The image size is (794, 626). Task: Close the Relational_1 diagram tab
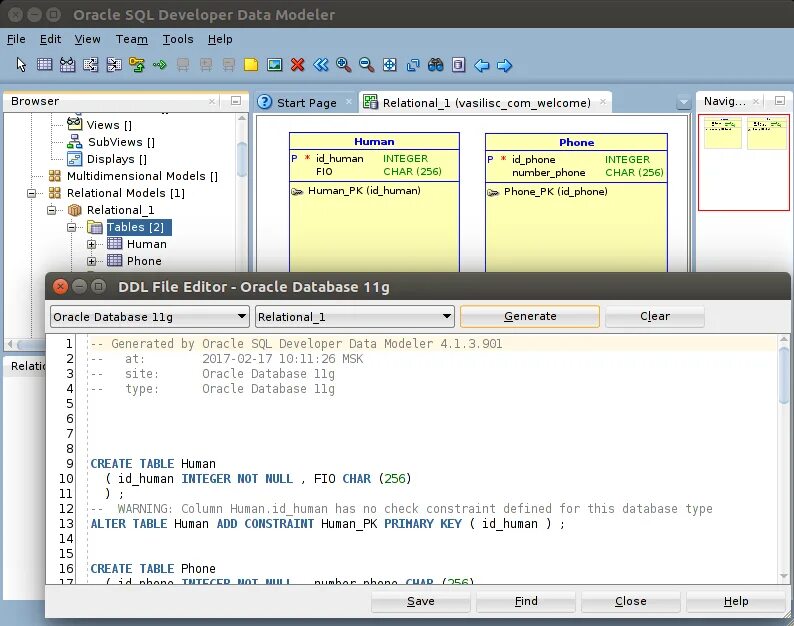603,102
